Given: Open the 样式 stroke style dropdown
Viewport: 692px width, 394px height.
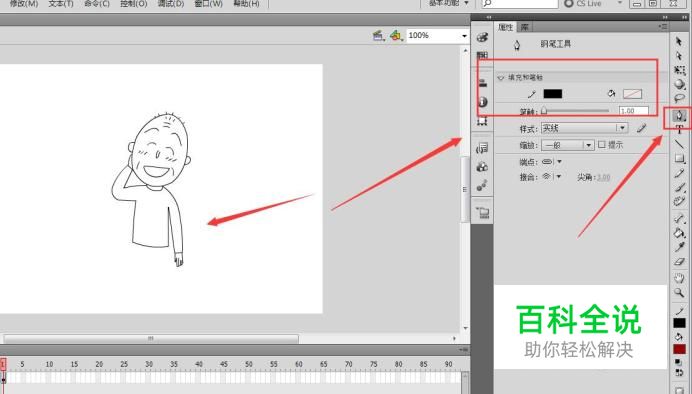Looking at the screenshot, I should (584, 128).
